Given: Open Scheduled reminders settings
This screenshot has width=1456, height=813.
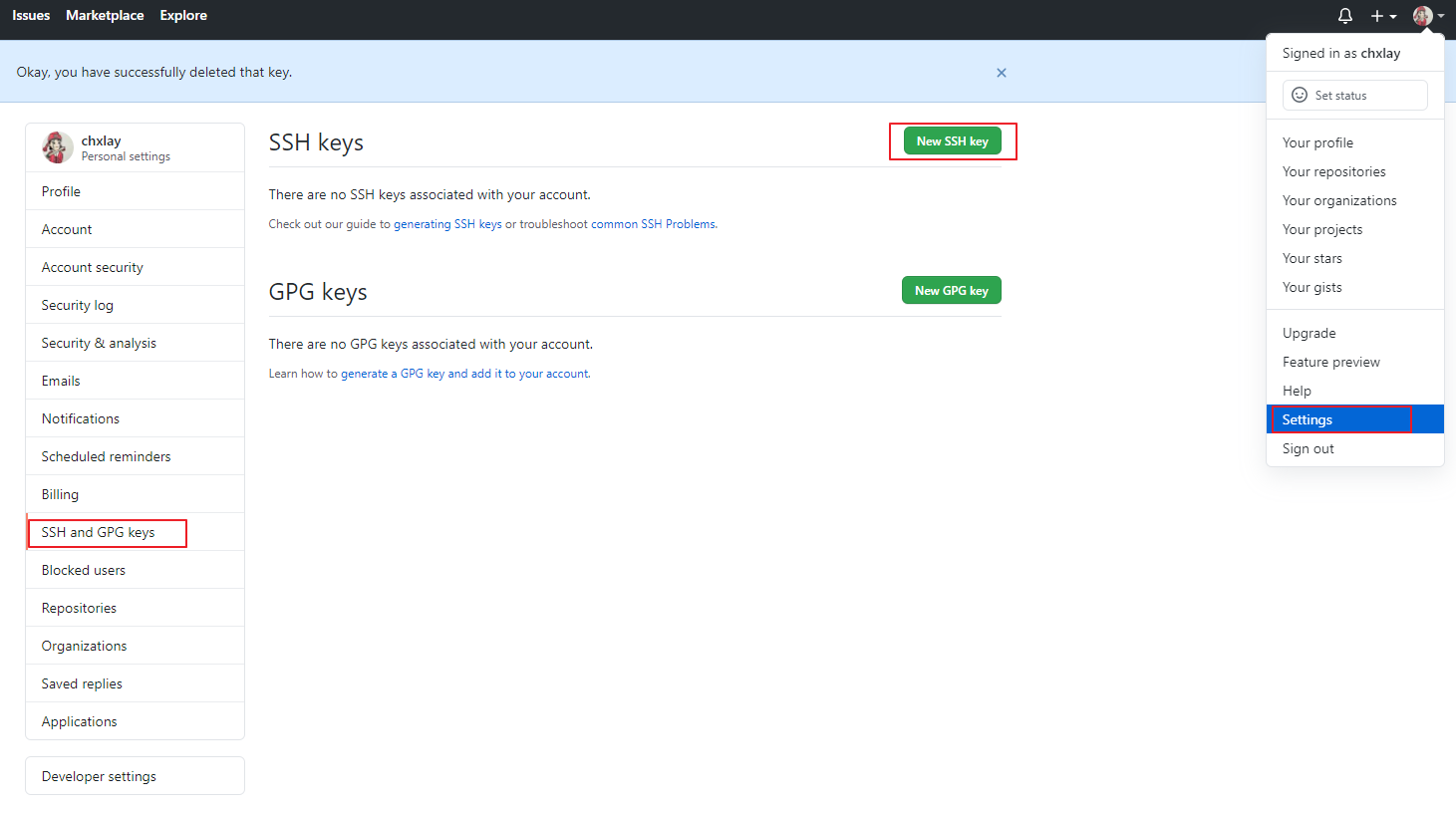Looking at the screenshot, I should [x=135, y=456].
